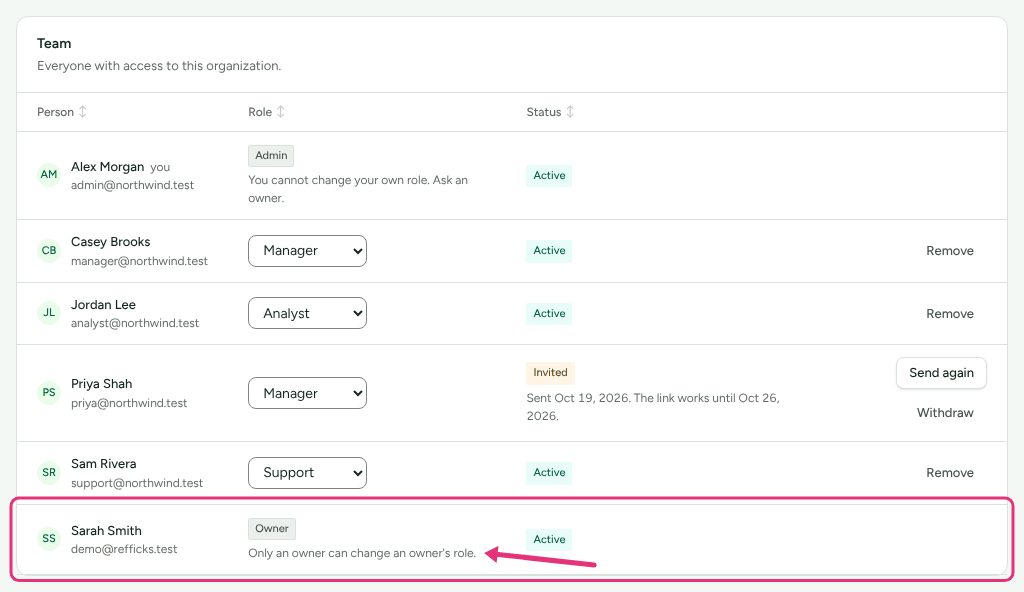This screenshot has height=592, width=1024.
Task: Open the role dropdown for Jordan Lee
Action: pos(307,313)
